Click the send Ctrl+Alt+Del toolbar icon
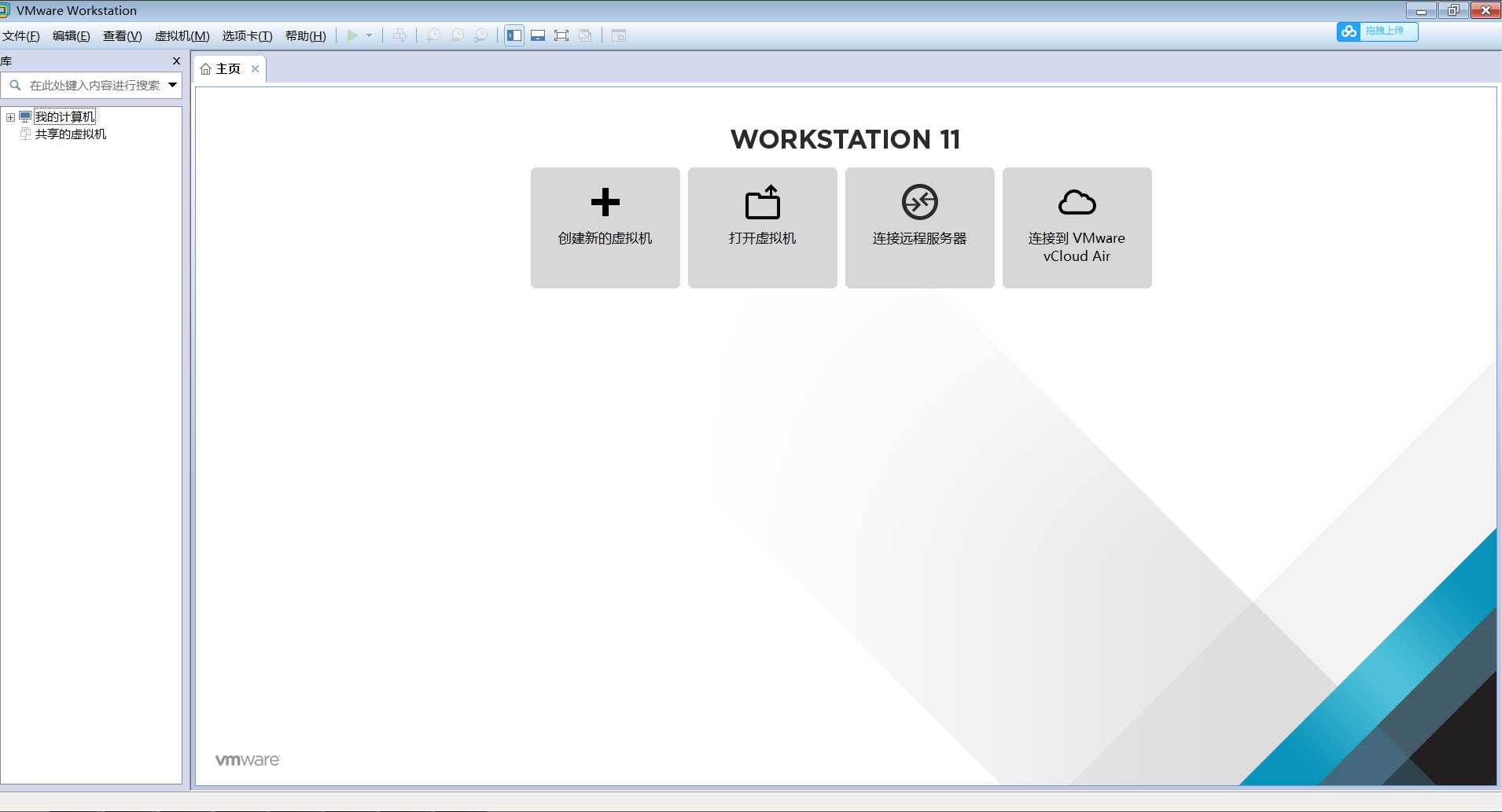 click(399, 35)
